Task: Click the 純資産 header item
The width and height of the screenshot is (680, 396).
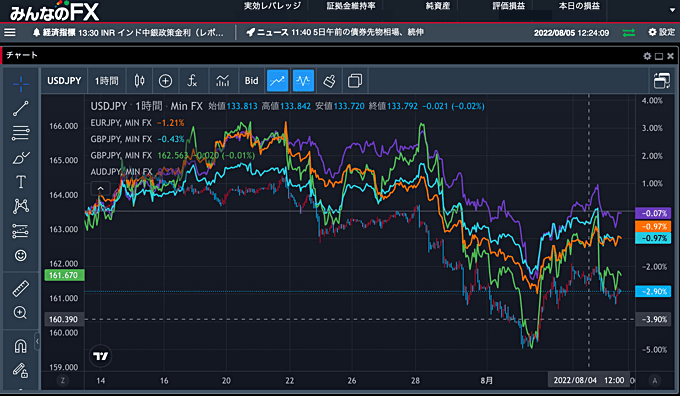Action: (x=438, y=6)
